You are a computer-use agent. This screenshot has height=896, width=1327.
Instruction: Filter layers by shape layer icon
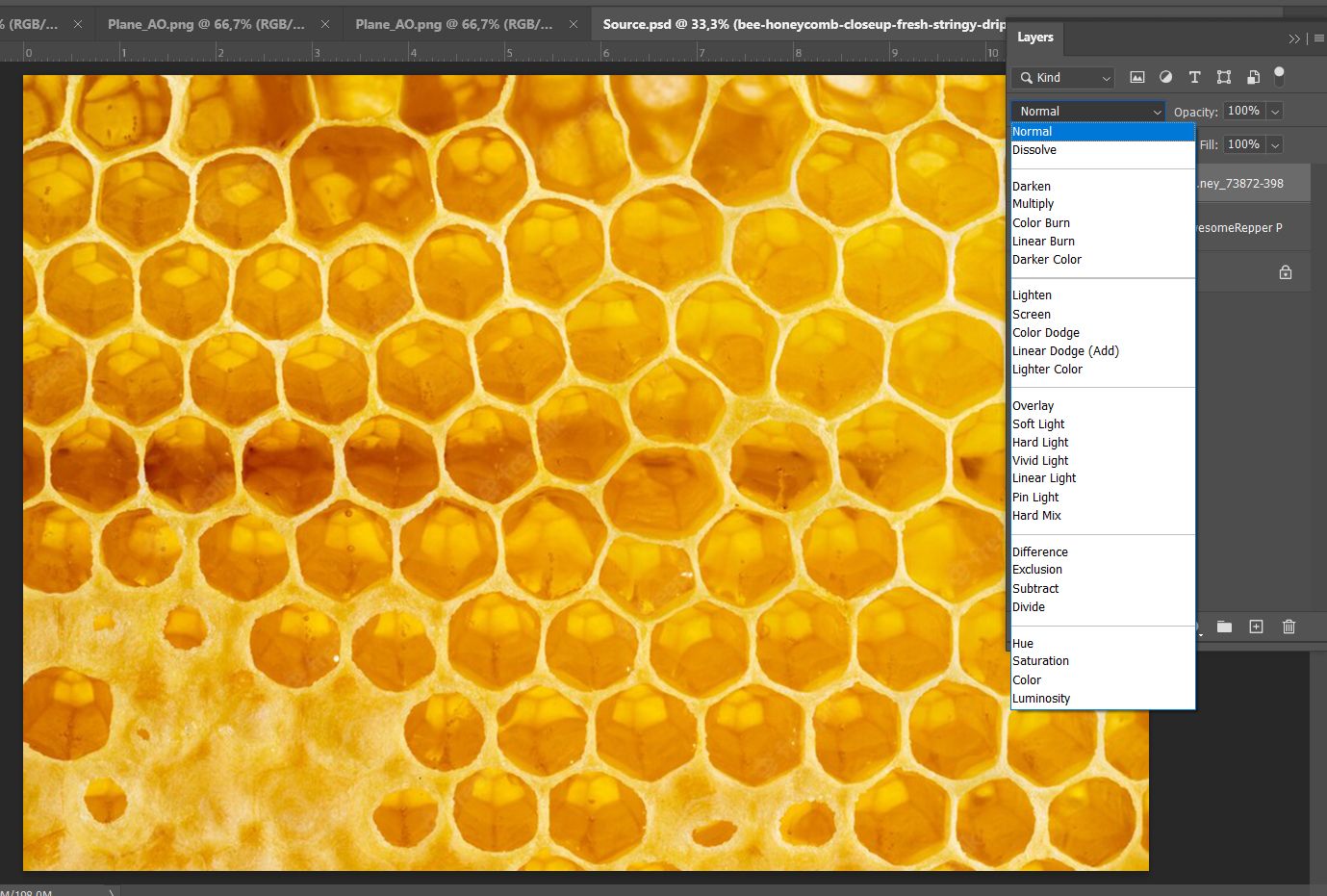[1224, 77]
